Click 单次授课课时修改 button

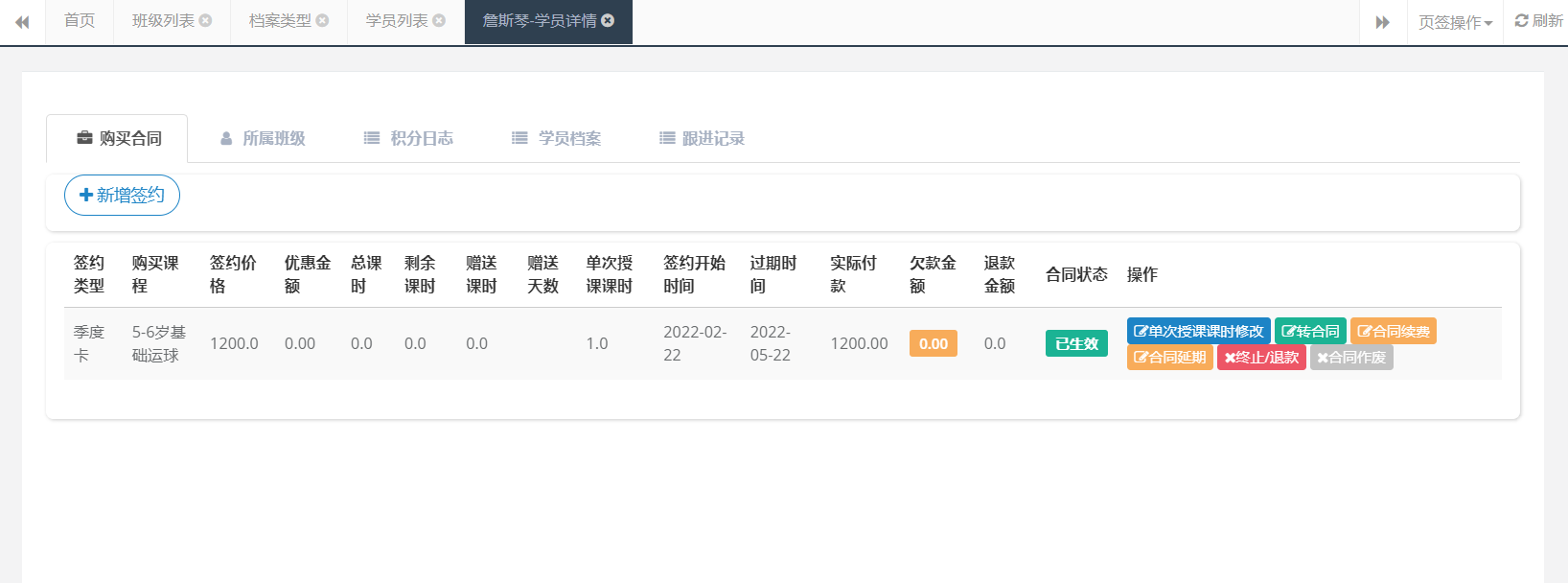click(1198, 331)
